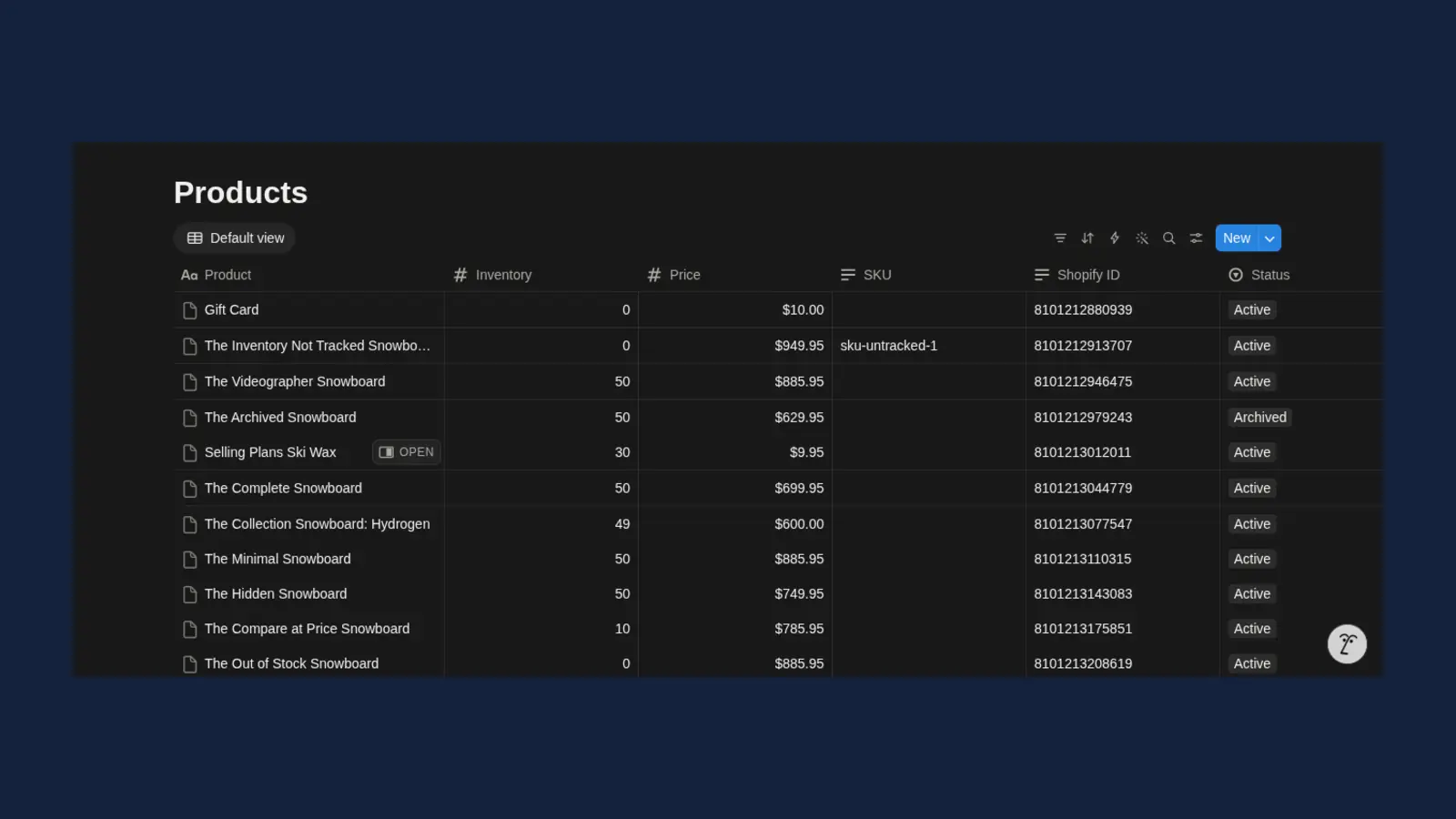Image resolution: width=1456 pixels, height=819 pixels.
Task: Select Shopify ID 8101213208619
Action: [x=1123, y=663]
